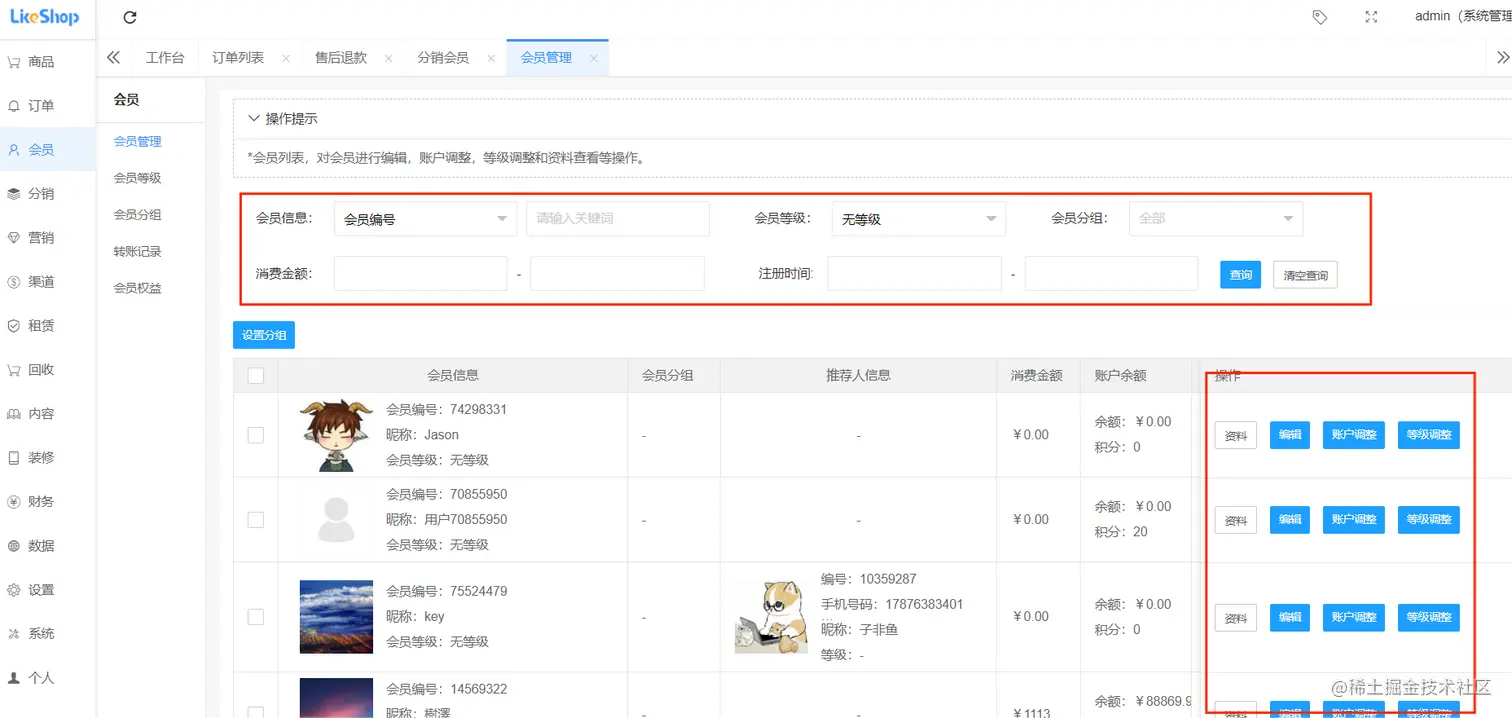Switch to the 工作台 tab

(165, 58)
